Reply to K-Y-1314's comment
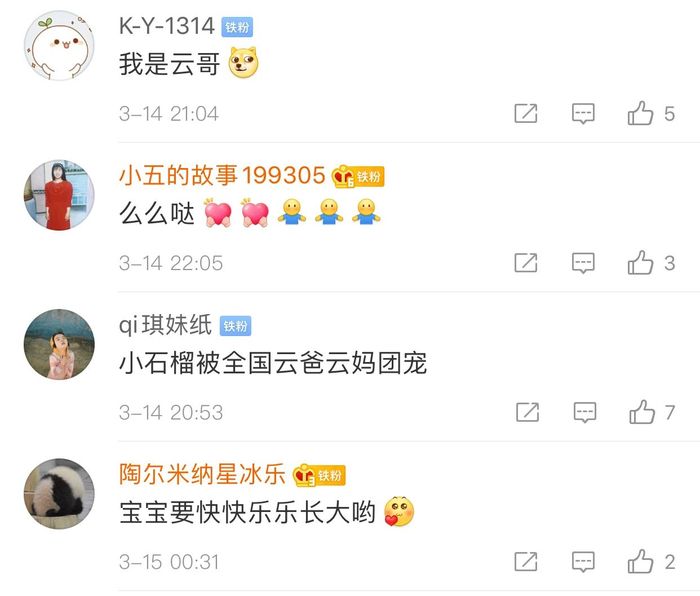Image resolution: width=700 pixels, height=596 pixels. [x=583, y=113]
